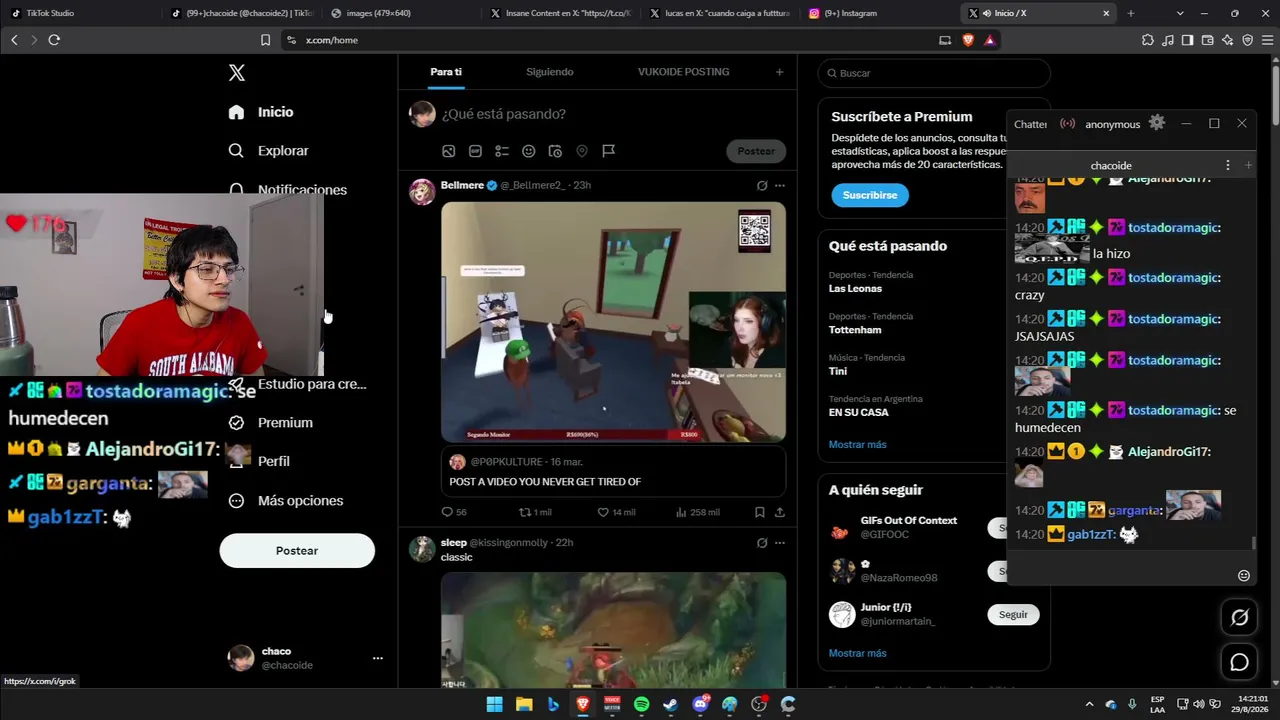Switch to the VUKOIDE POSTING tab
The height and width of the screenshot is (720, 1280).
[x=684, y=72]
